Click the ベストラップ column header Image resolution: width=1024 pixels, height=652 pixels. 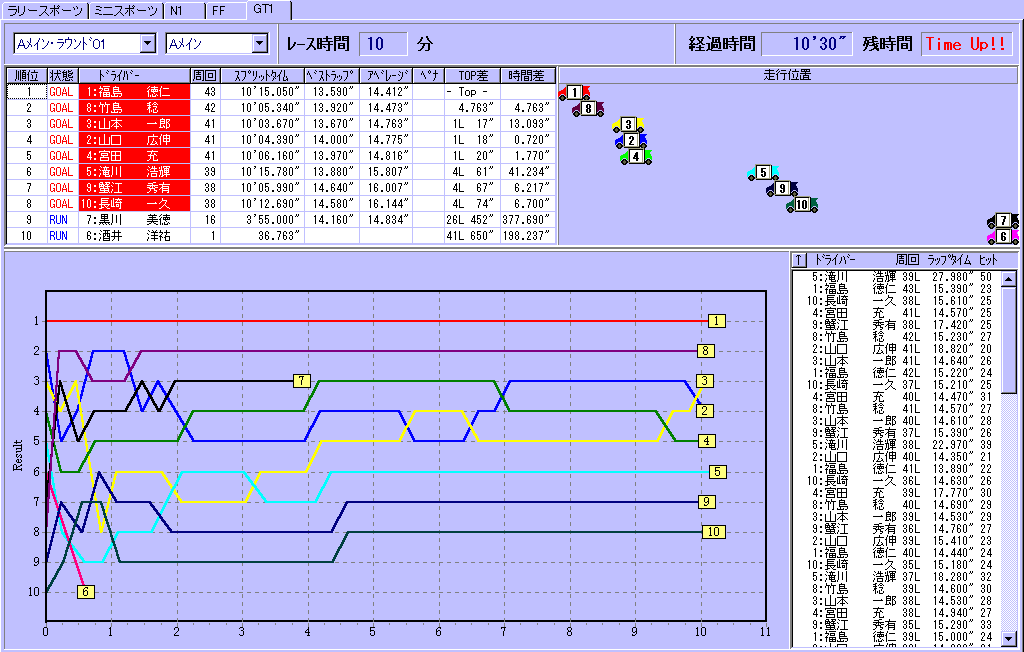tap(330, 75)
